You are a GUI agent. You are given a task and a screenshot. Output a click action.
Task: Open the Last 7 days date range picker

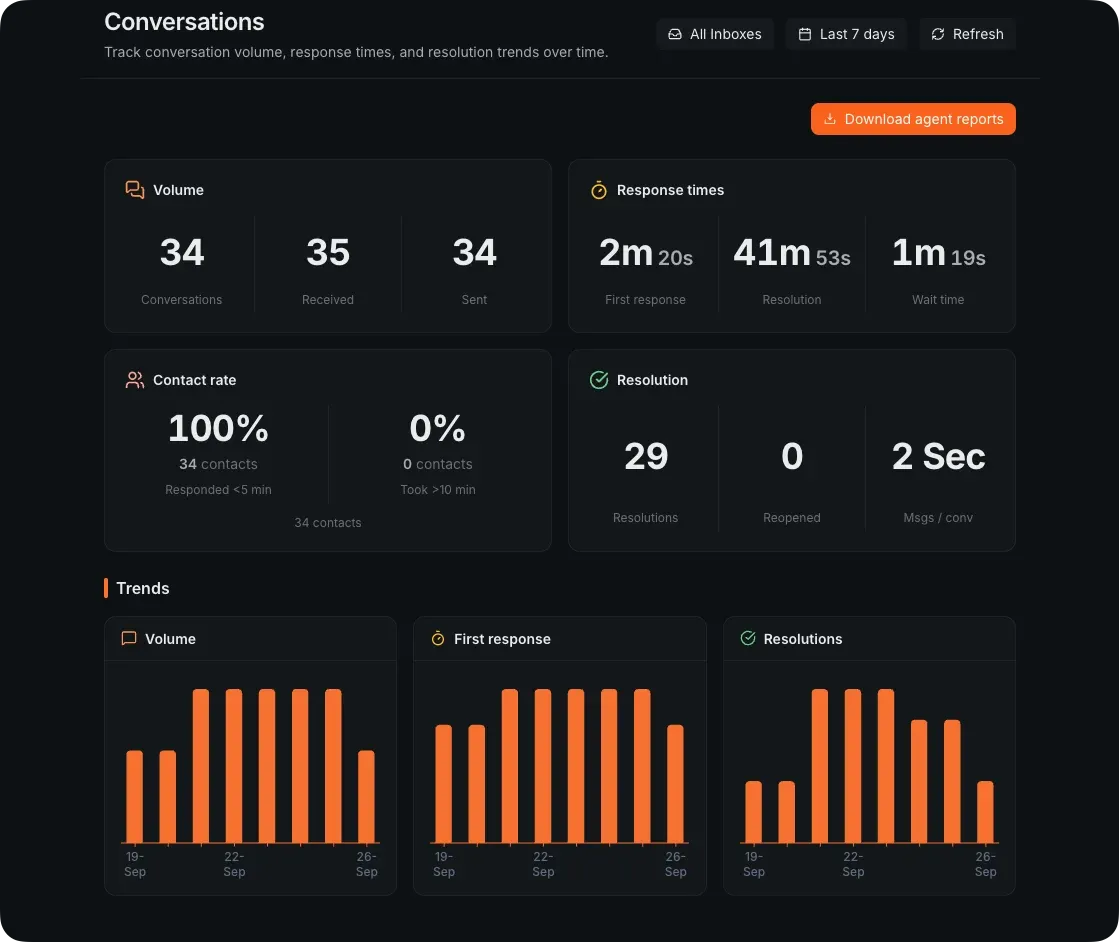coord(846,34)
